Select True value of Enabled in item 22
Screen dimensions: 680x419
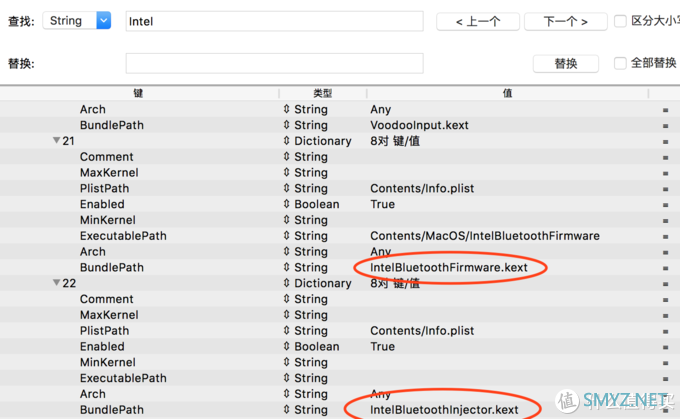(382, 346)
